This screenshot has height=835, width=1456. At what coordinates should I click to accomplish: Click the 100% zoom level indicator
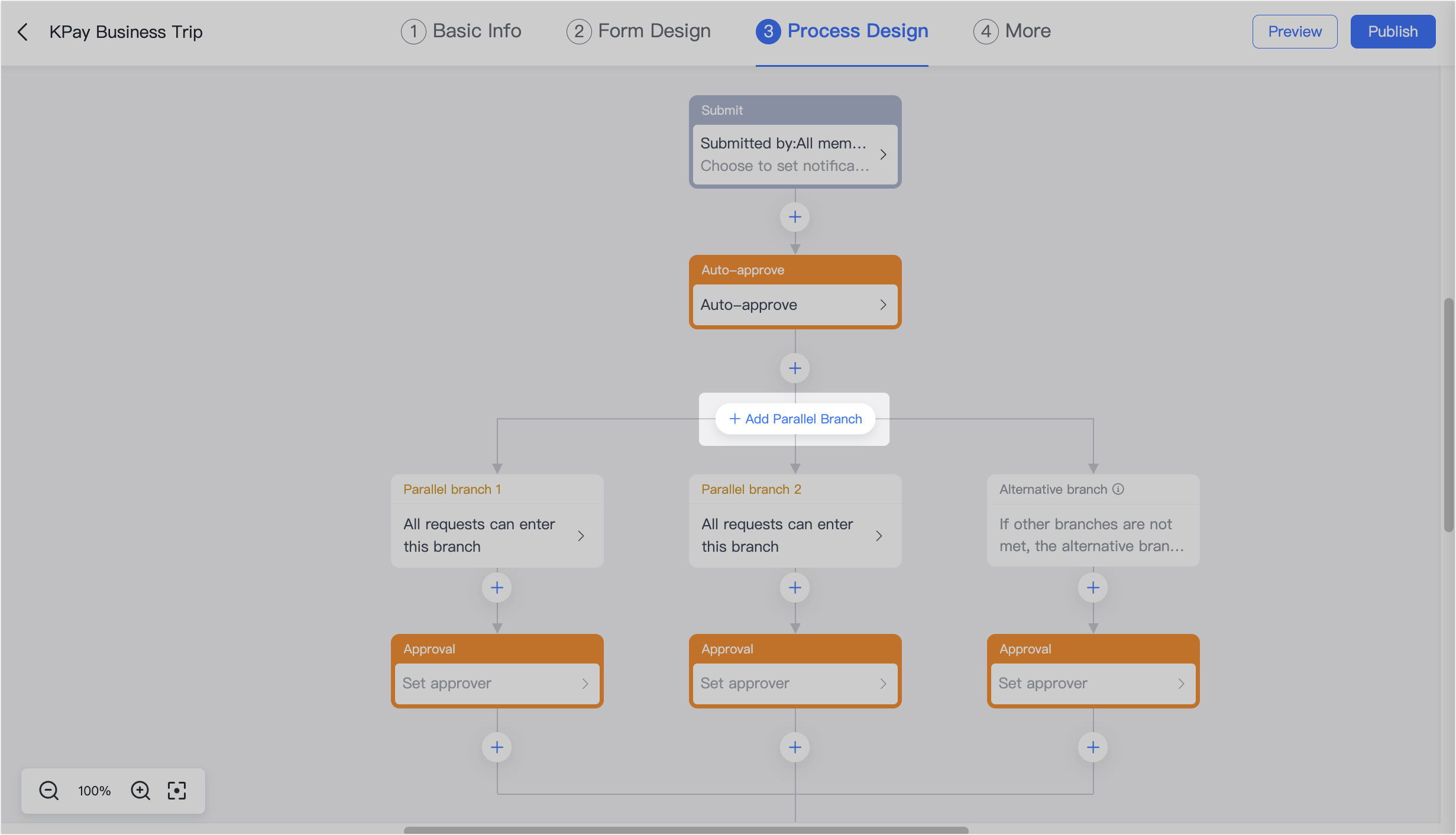[x=93, y=791]
